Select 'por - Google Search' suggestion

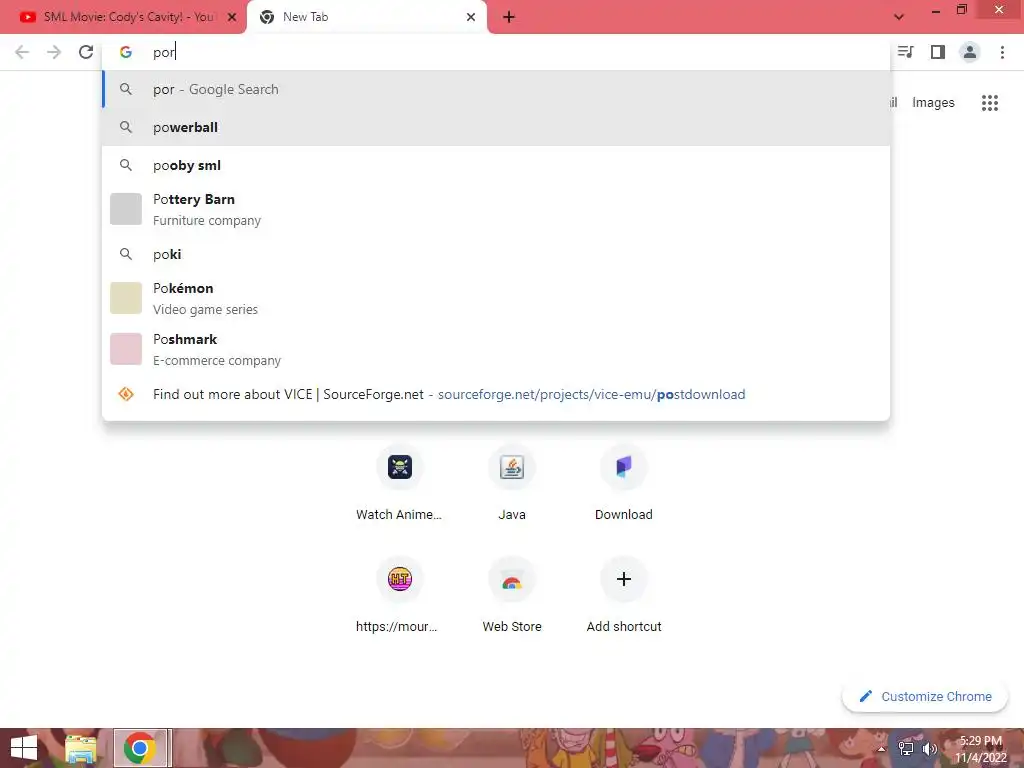[496, 89]
